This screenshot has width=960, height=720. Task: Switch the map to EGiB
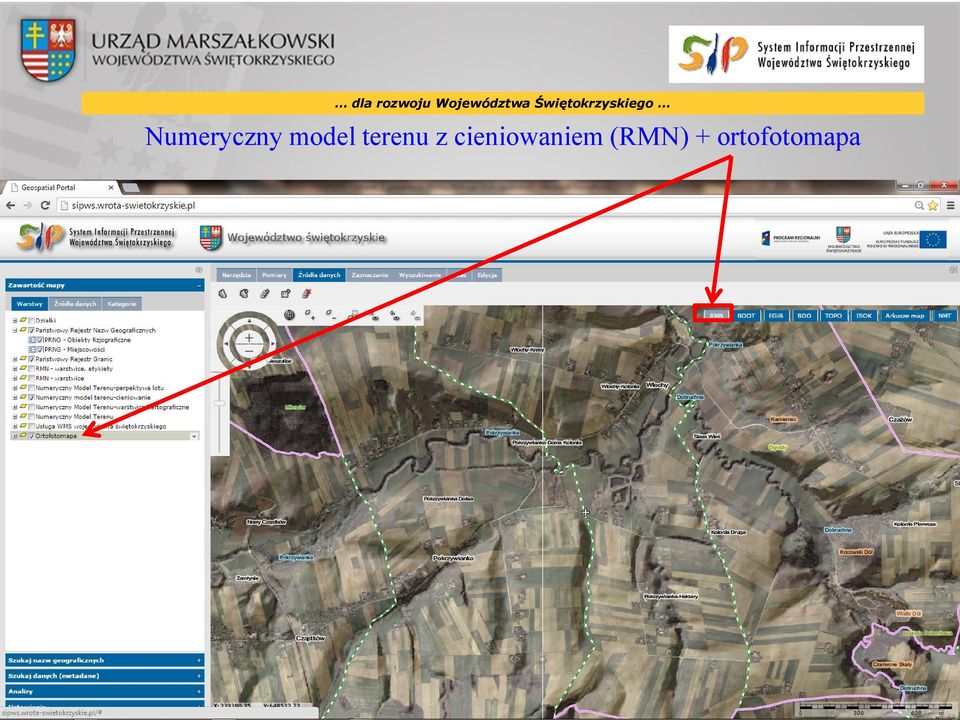776,316
